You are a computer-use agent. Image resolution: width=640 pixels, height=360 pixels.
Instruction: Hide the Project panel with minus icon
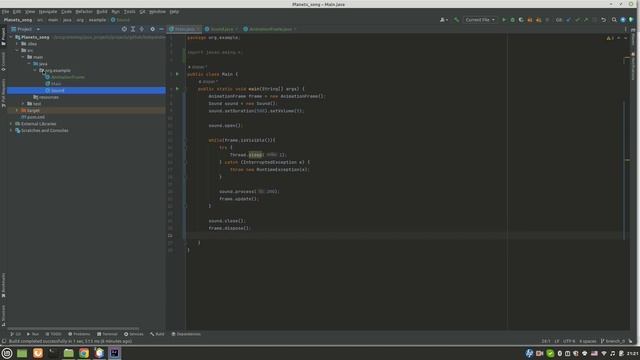161,29
